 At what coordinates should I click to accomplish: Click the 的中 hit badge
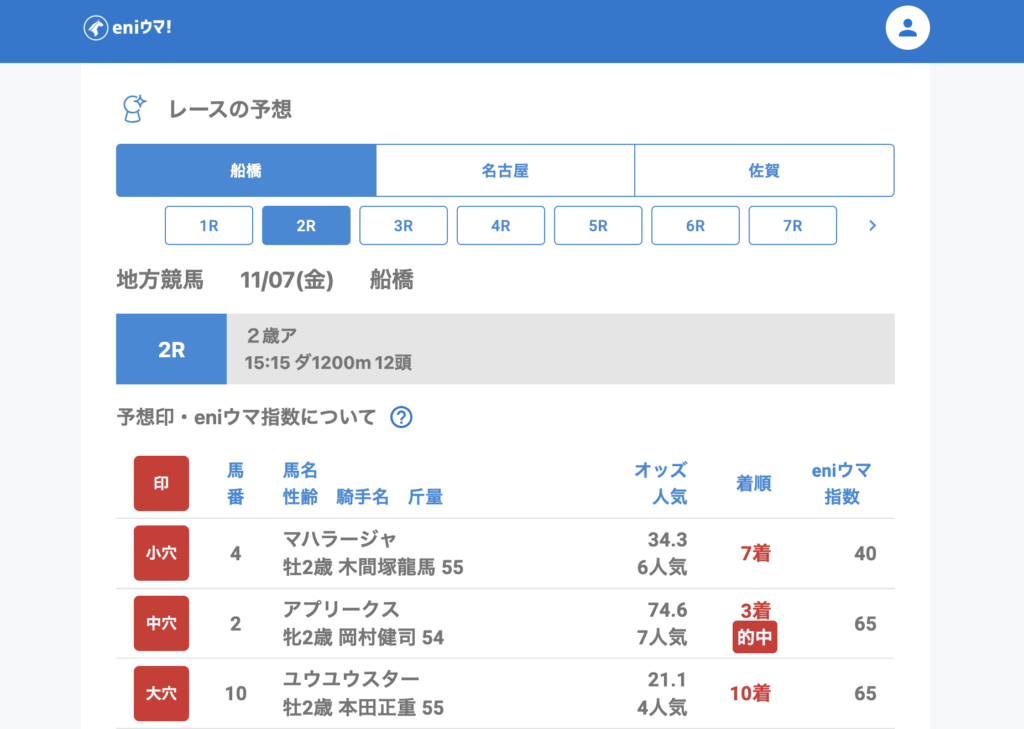pos(754,637)
